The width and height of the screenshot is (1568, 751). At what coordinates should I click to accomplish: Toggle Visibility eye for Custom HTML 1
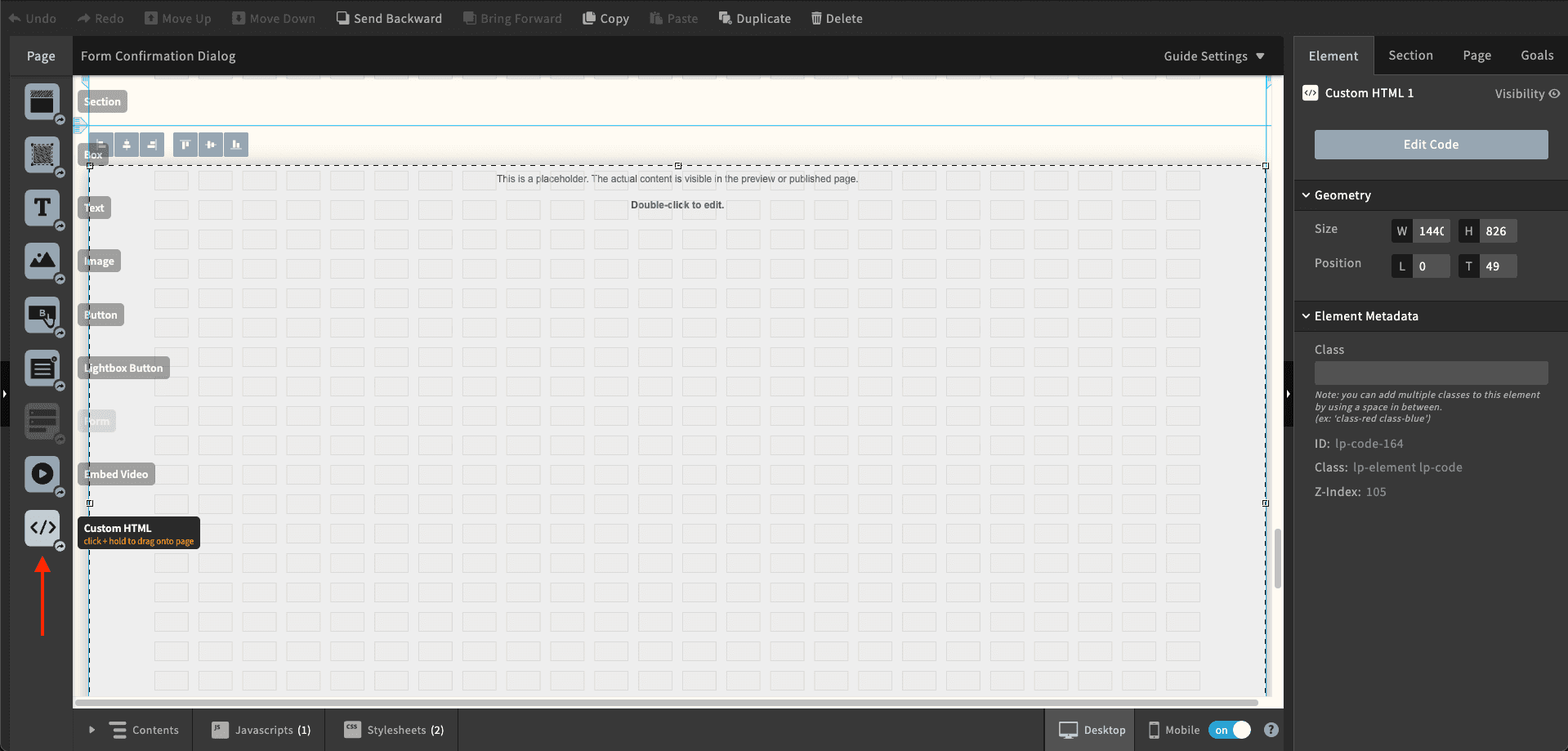click(x=1554, y=93)
